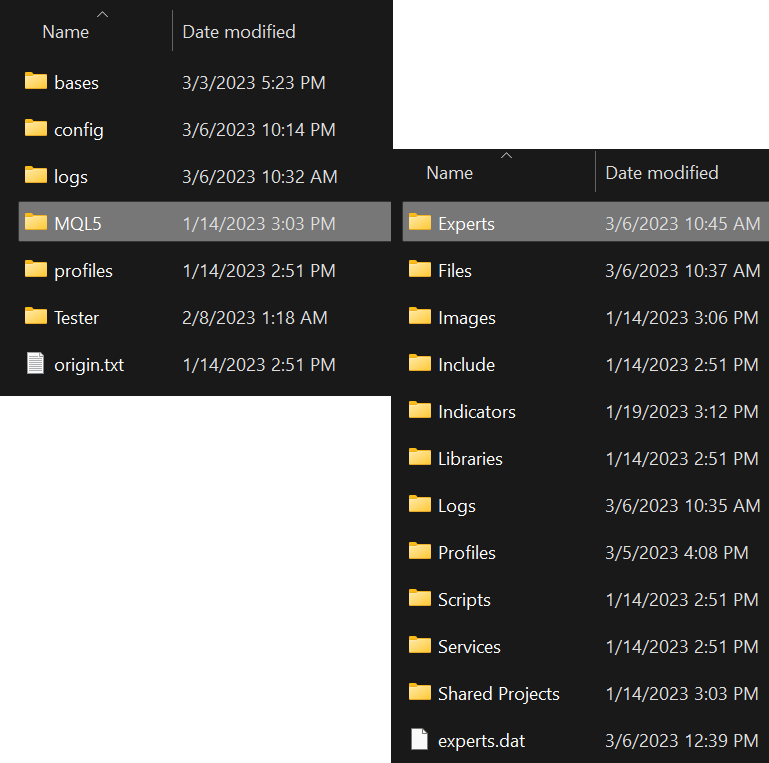Click the Shared Projects folder icon
The width and height of the screenshot is (769, 763).
(420, 692)
